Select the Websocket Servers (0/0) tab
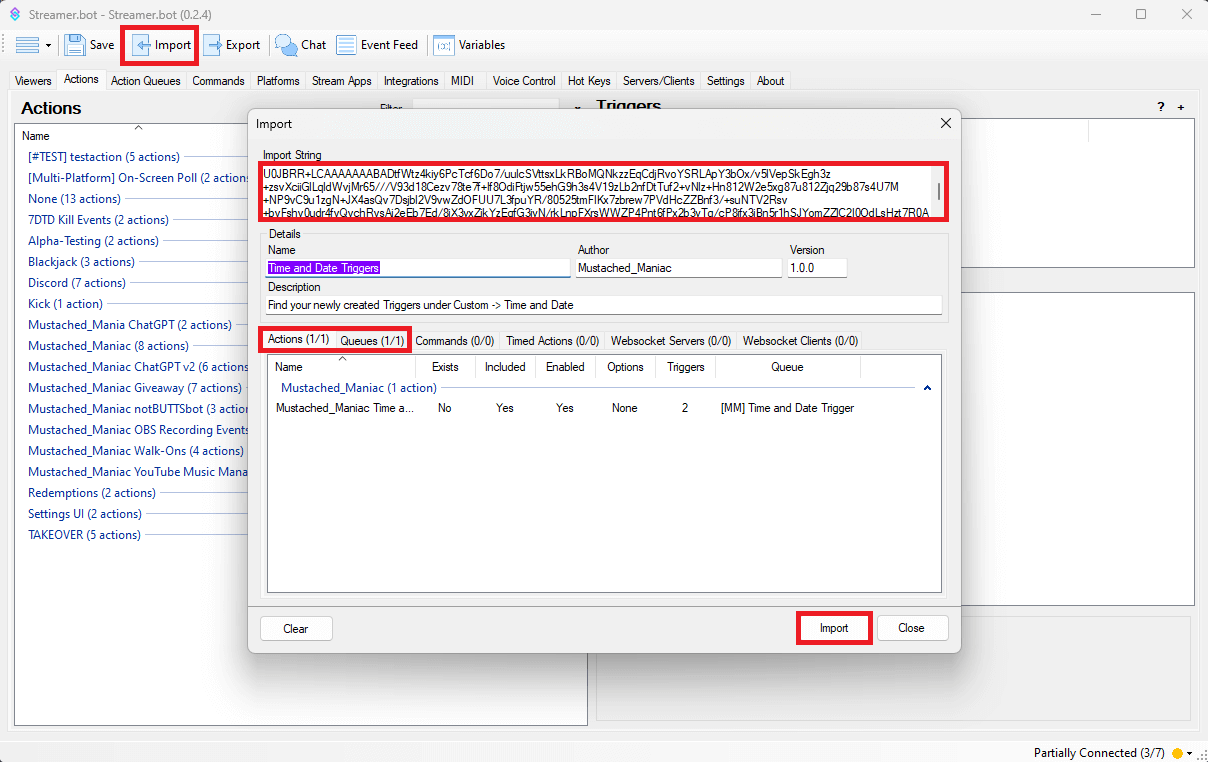The width and height of the screenshot is (1208, 762). (670, 341)
